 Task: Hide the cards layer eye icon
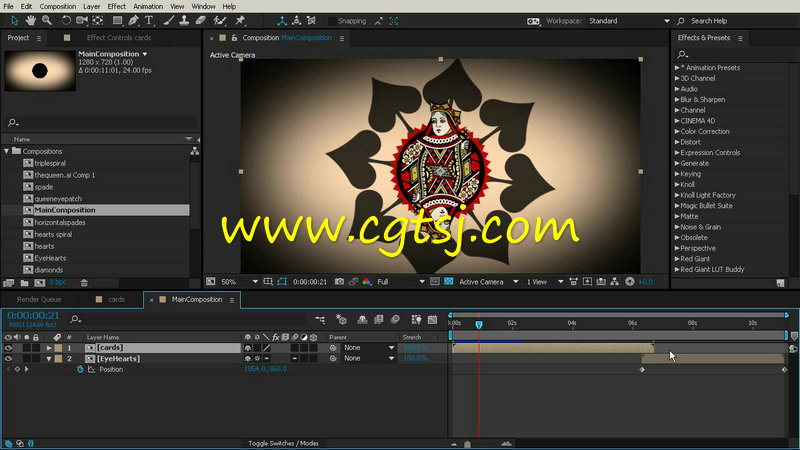coord(8,347)
